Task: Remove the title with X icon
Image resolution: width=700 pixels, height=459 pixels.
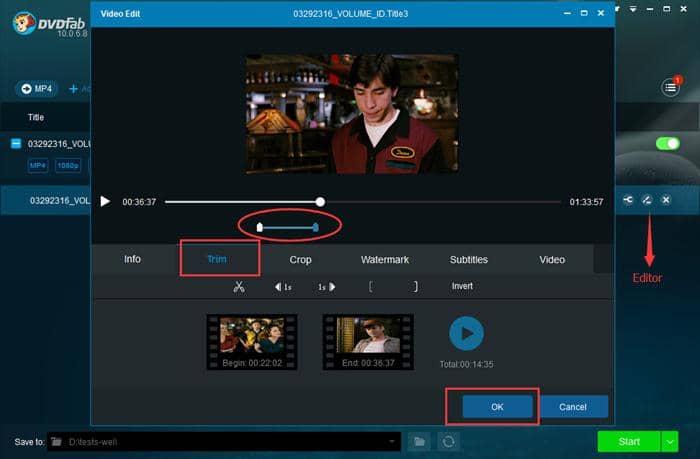Action: (666, 200)
